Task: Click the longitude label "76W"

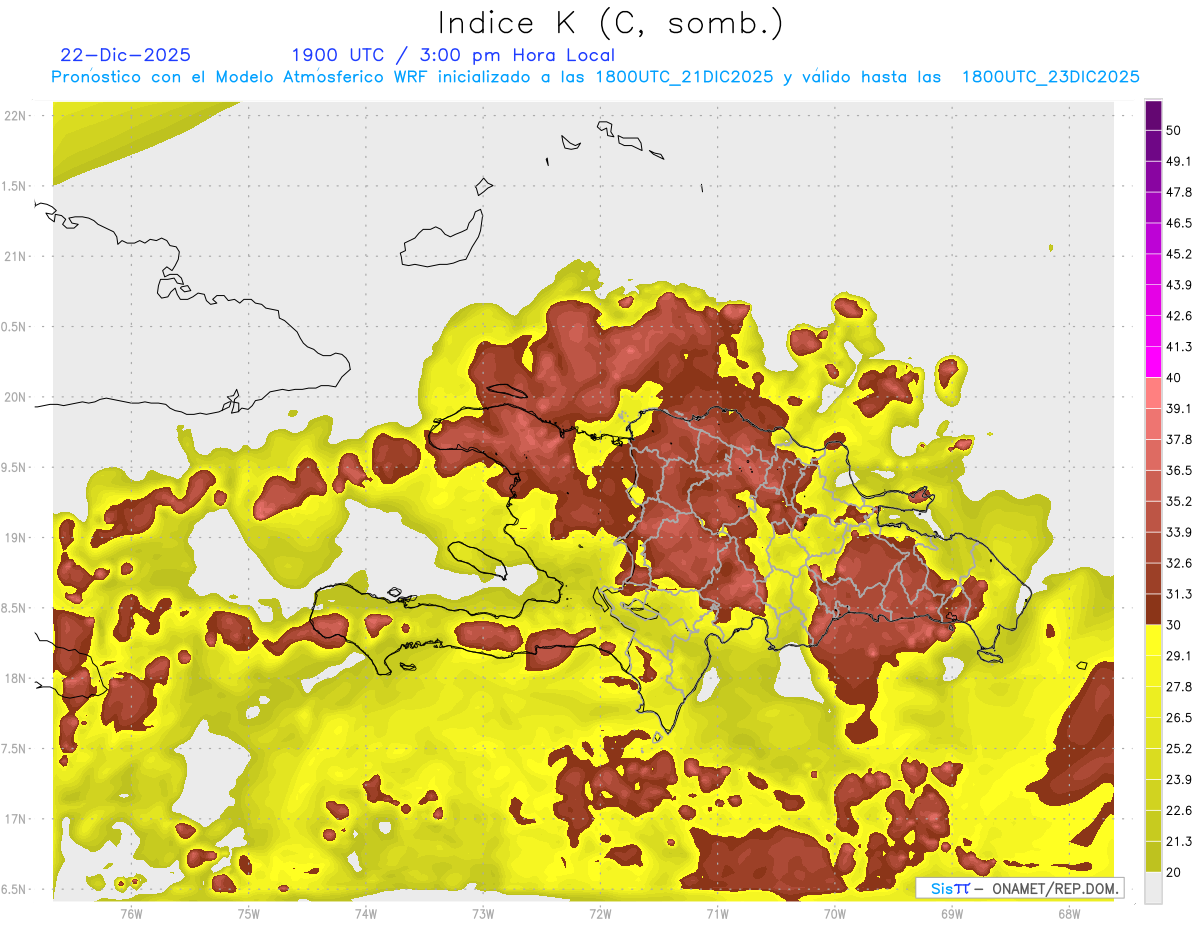Action: pos(131,913)
